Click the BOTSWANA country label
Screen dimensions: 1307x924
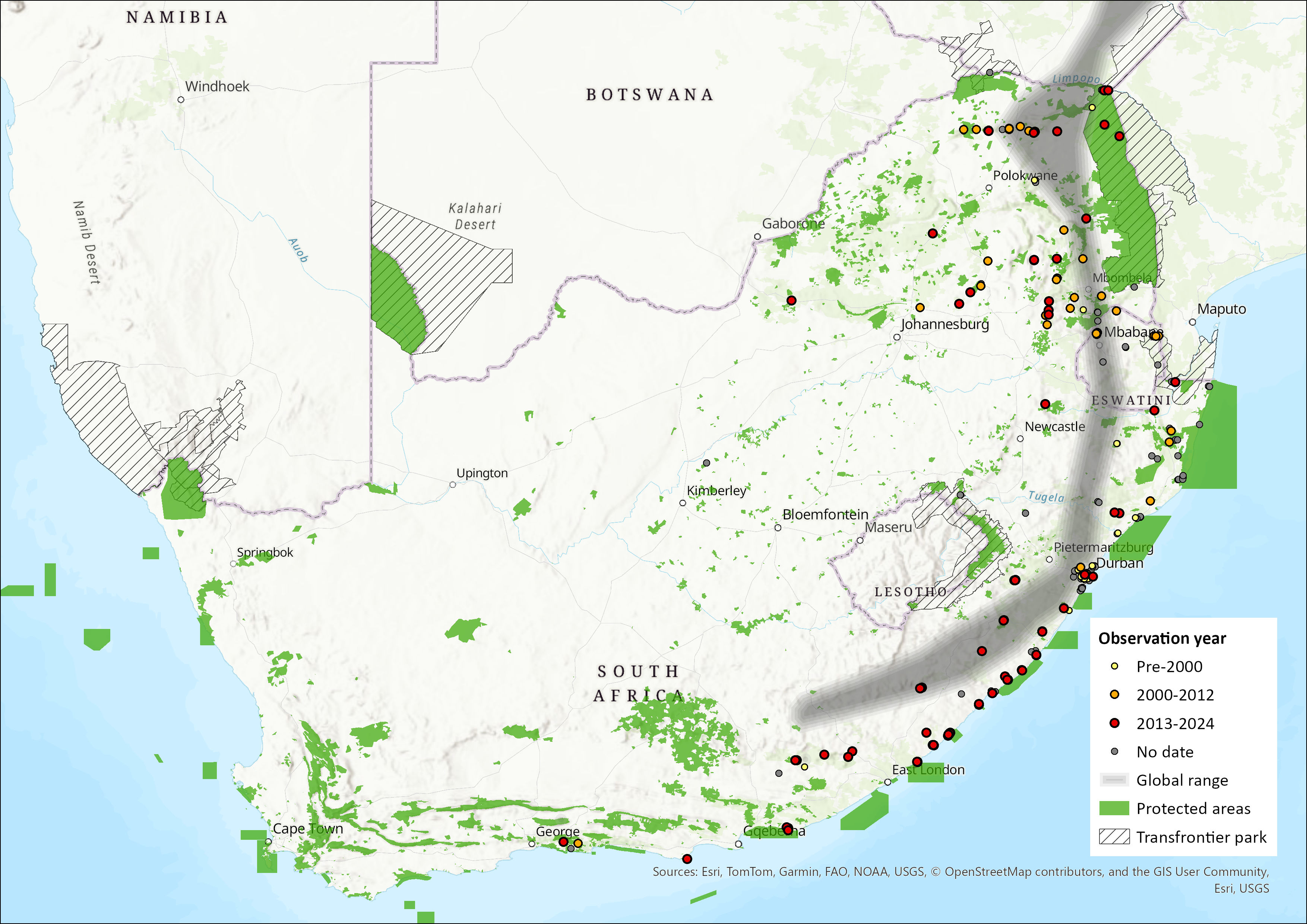click(649, 95)
